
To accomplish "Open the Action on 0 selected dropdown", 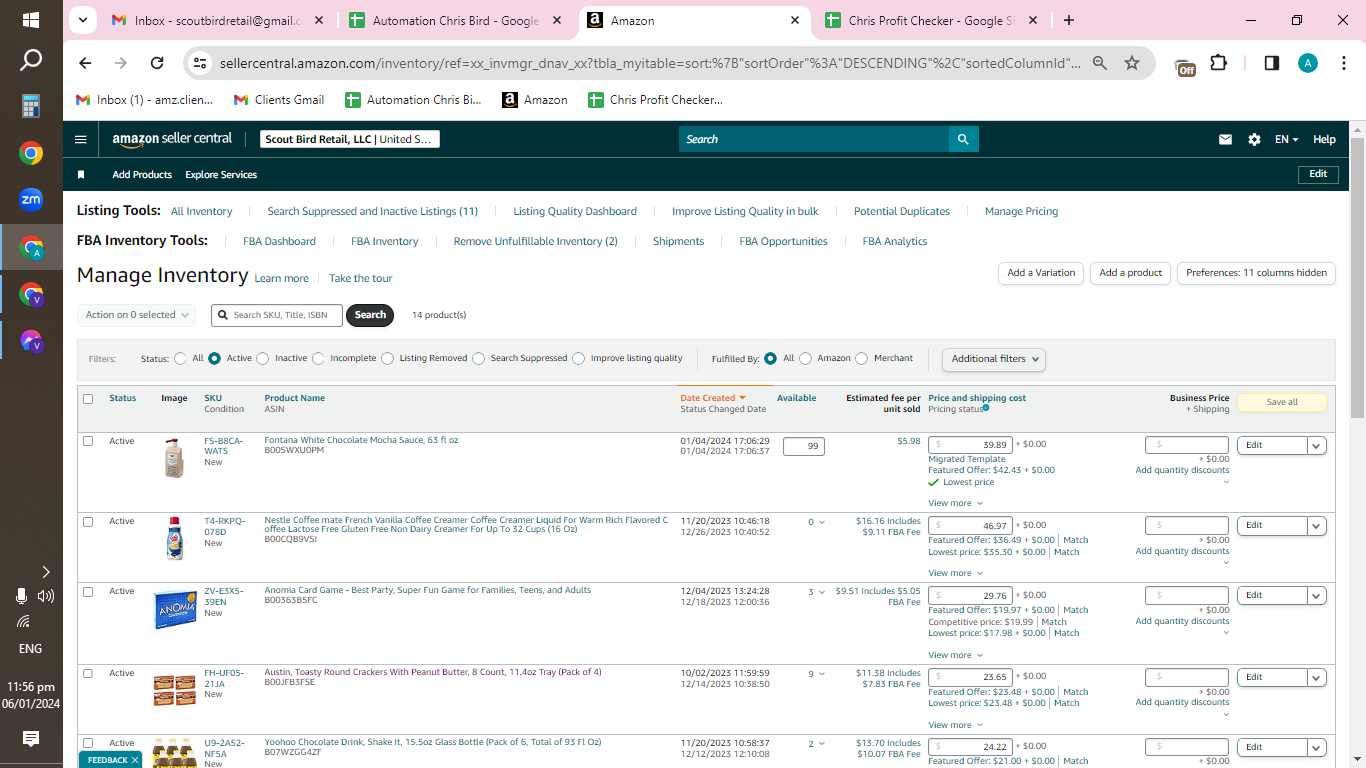I will click(x=136, y=315).
